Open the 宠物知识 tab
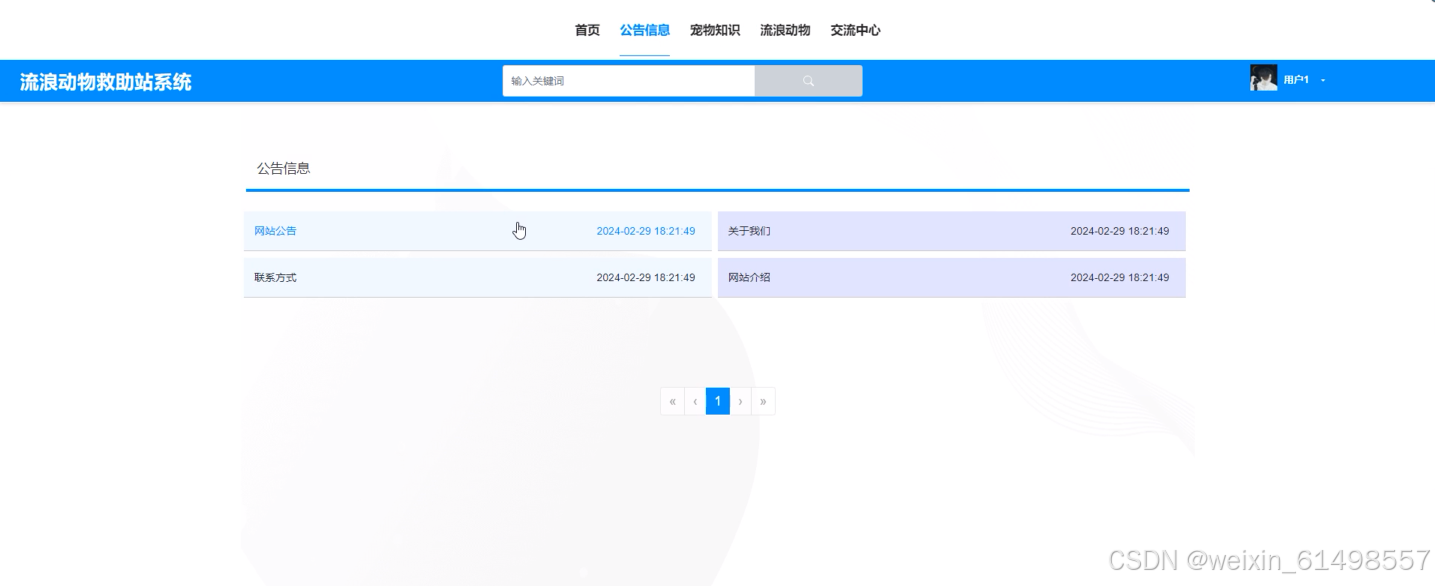Screen dimensions: 1435x586 715,30
